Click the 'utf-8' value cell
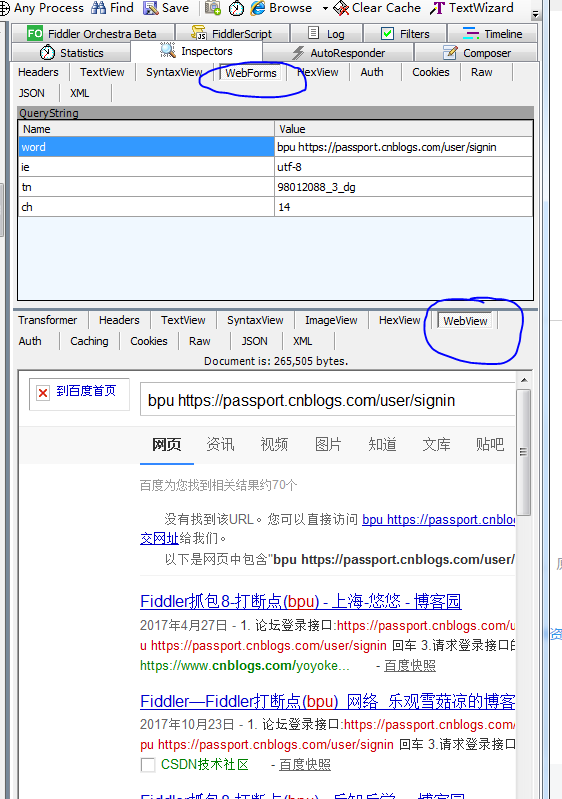562x799 pixels. pos(404,167)
